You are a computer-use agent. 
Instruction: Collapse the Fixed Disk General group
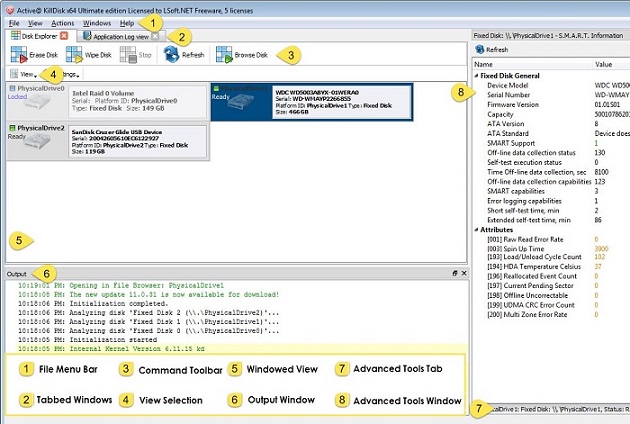tap(477, 76)
